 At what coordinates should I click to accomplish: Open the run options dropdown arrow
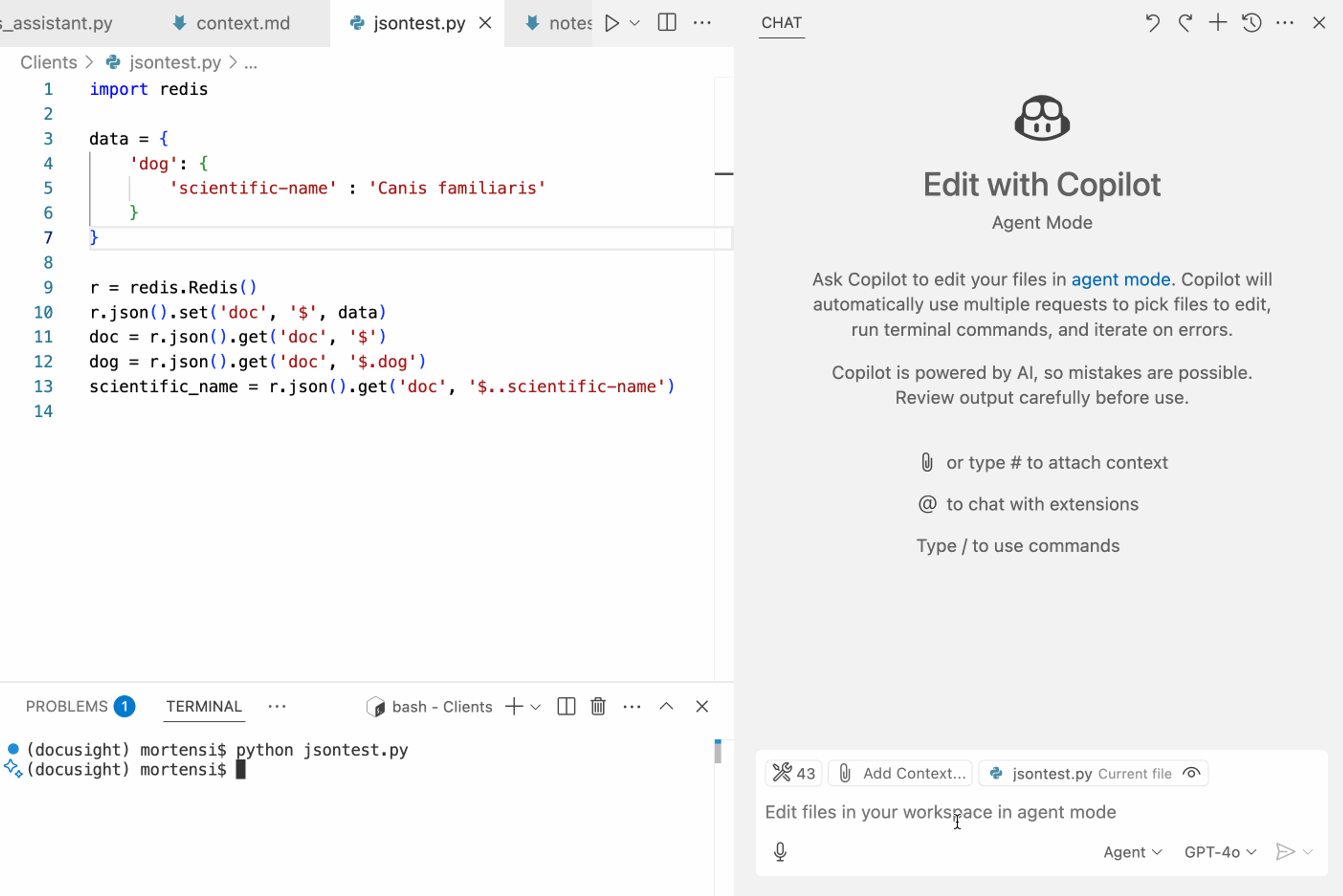click(634, 23)
